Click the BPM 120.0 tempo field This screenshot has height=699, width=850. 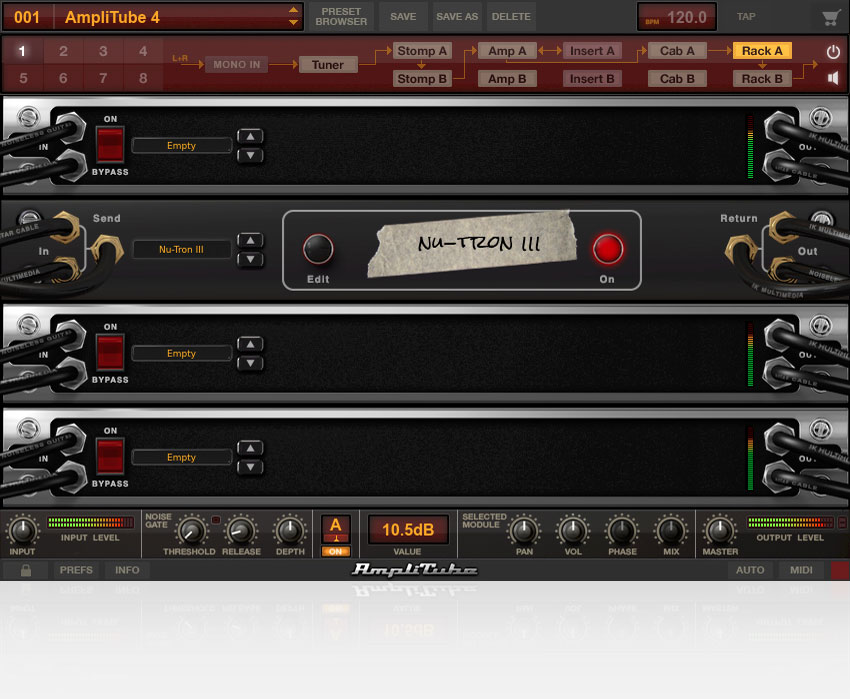[x=677, y=17]
